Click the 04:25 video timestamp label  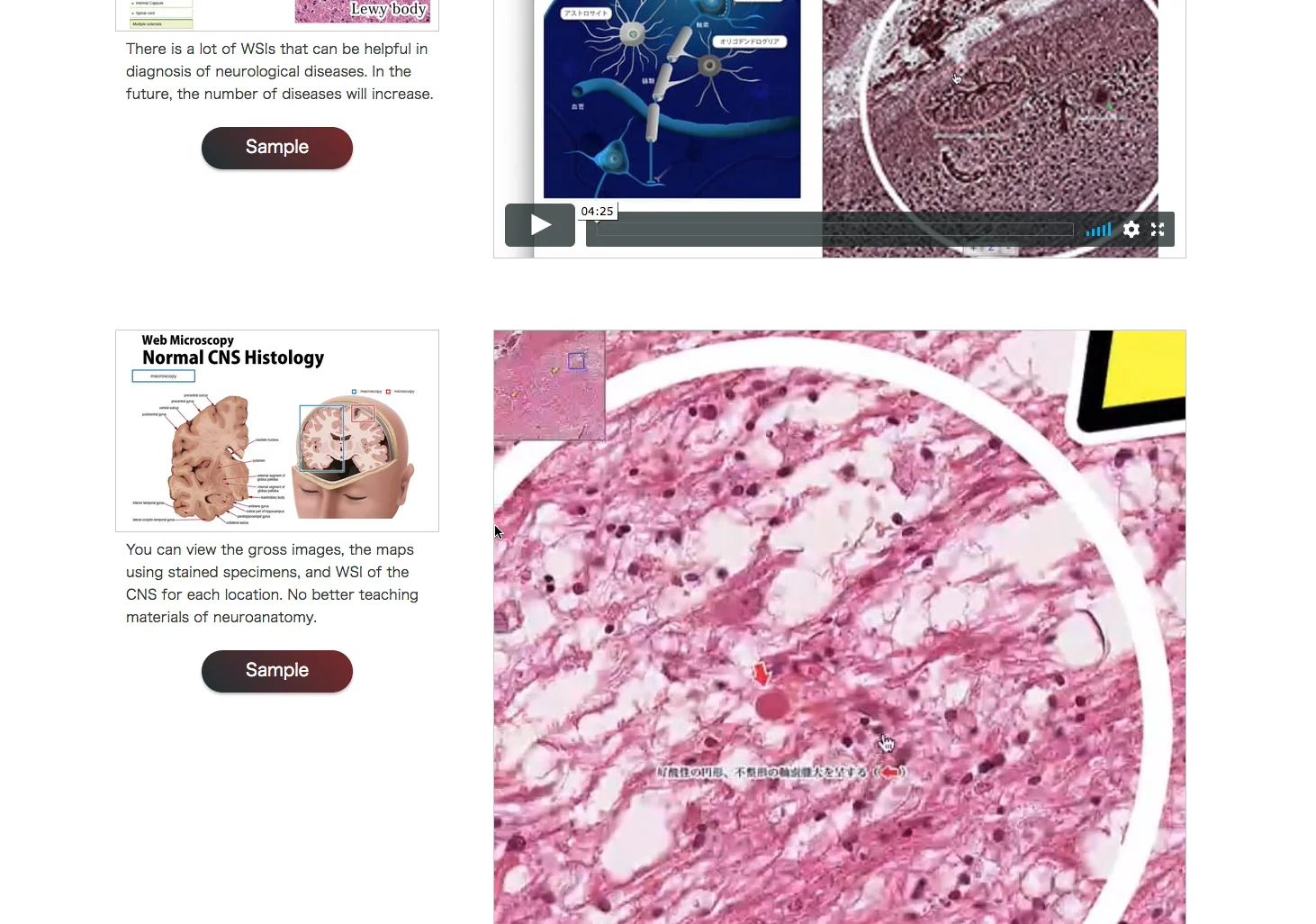click(x=598, y=212)
